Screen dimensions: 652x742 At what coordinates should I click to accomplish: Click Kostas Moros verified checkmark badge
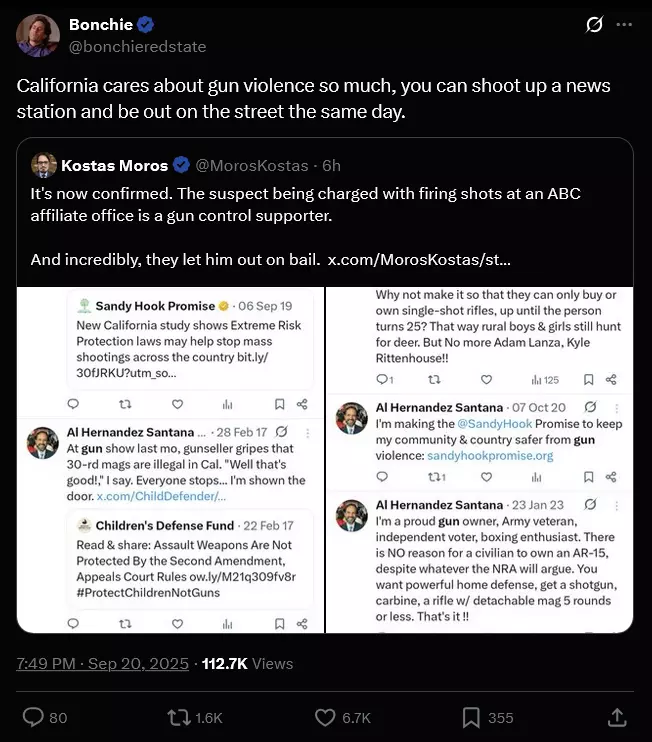[181, 165]
